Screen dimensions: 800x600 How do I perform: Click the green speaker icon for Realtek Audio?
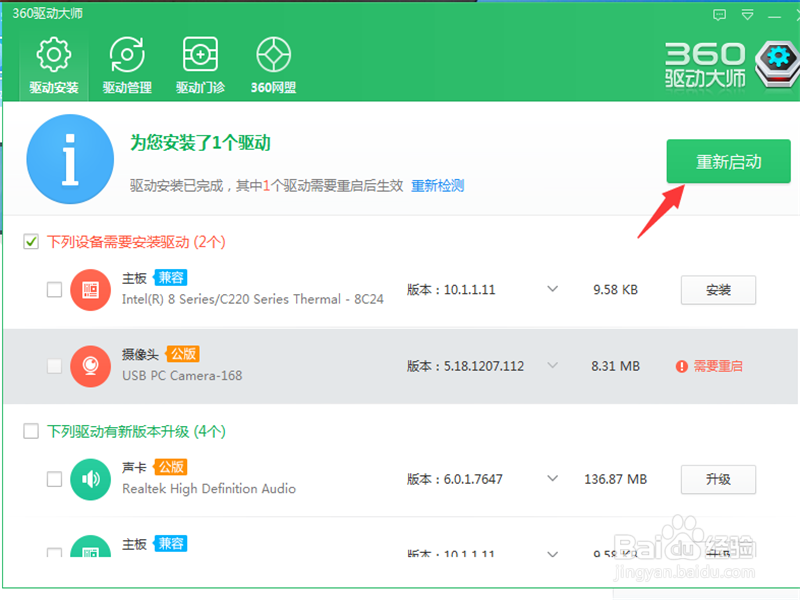pos(90,479)
